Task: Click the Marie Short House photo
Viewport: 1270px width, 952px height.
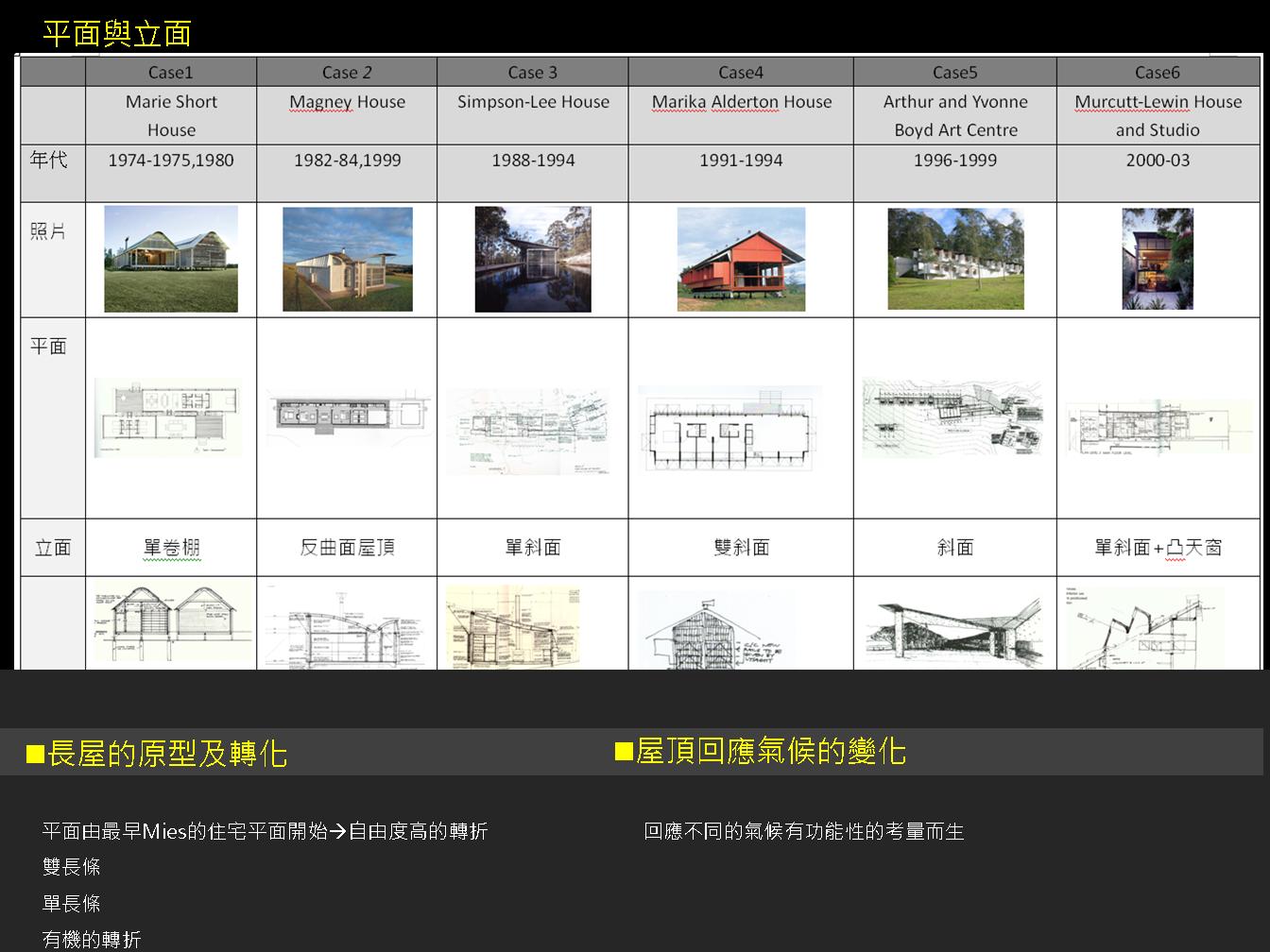Action: click(x=171, y=259)
